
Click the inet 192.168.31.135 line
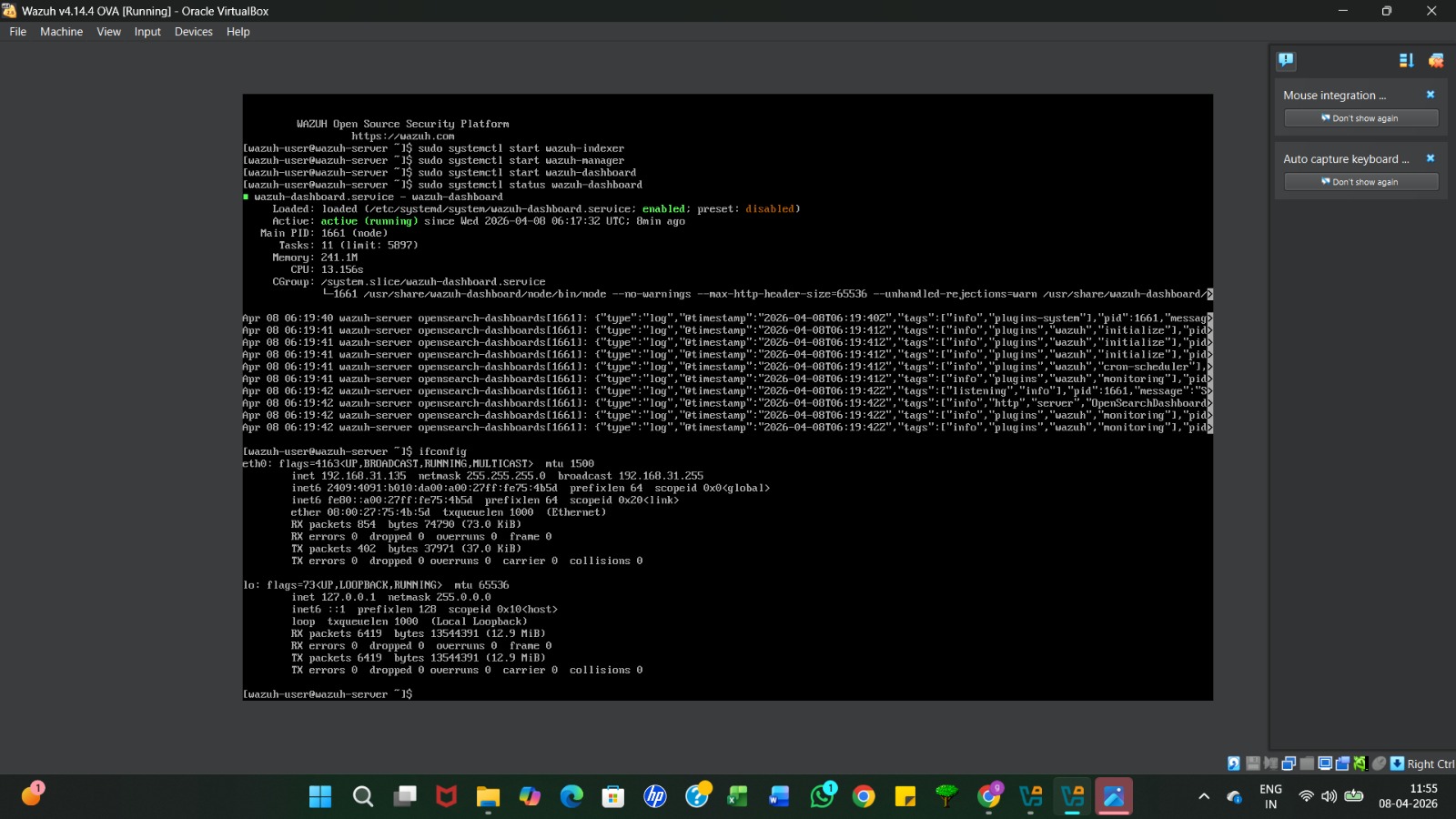click(497, 476)
